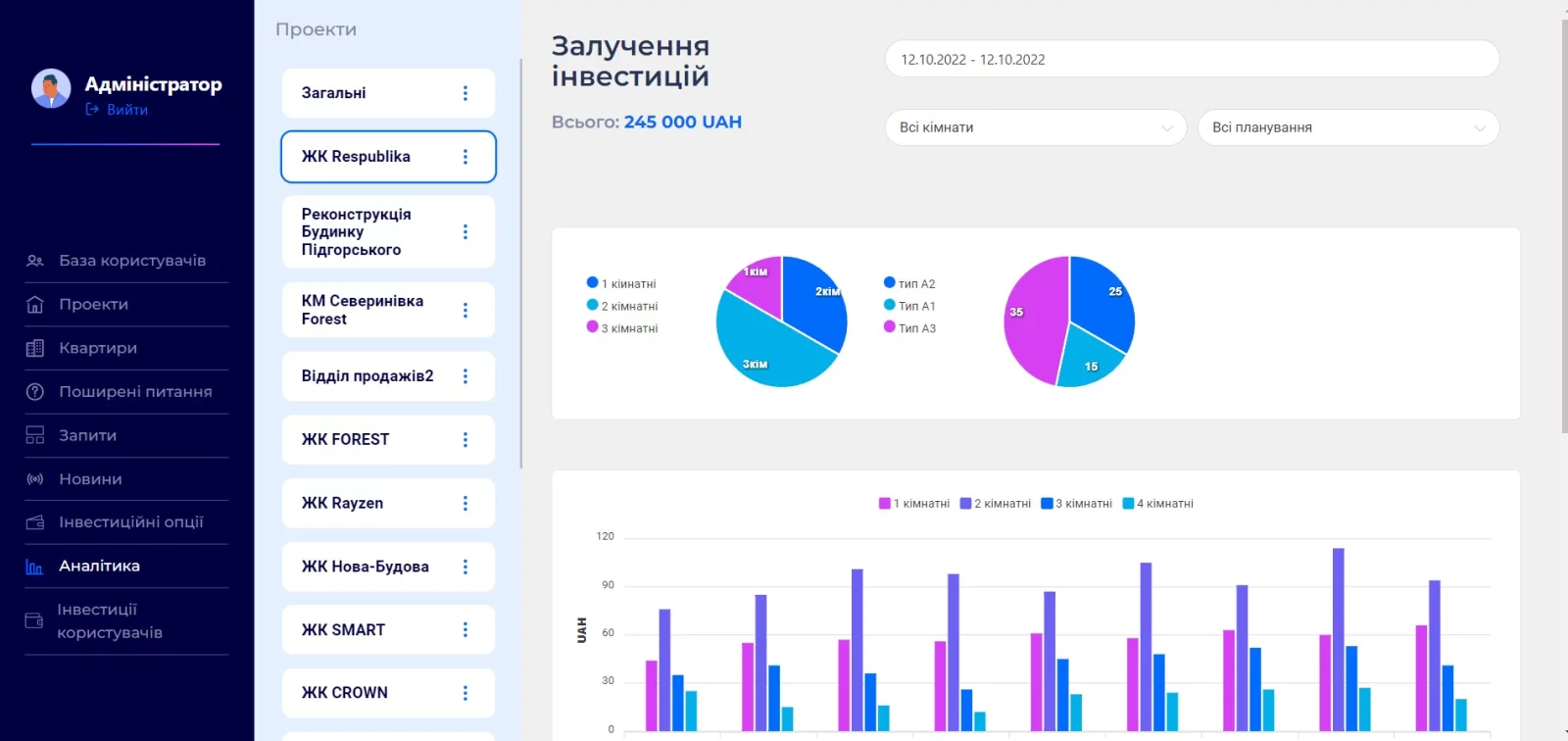Image resolution: width=1568 pixels, height=741 pixels.
Task: Click the broadcast icon beside Новини
Action: tap(35, 479)
